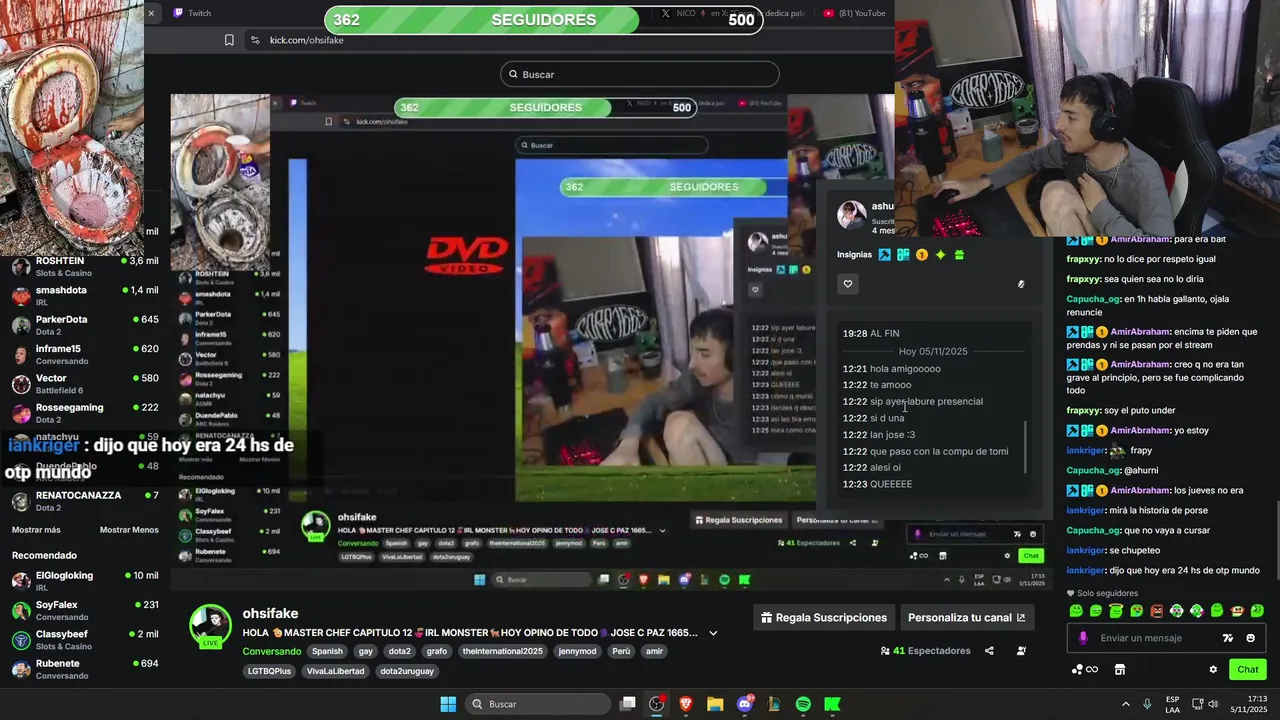The image size is (1280, 720).
Task: Click the Kick Buscar search field
Action: [640, 74]
